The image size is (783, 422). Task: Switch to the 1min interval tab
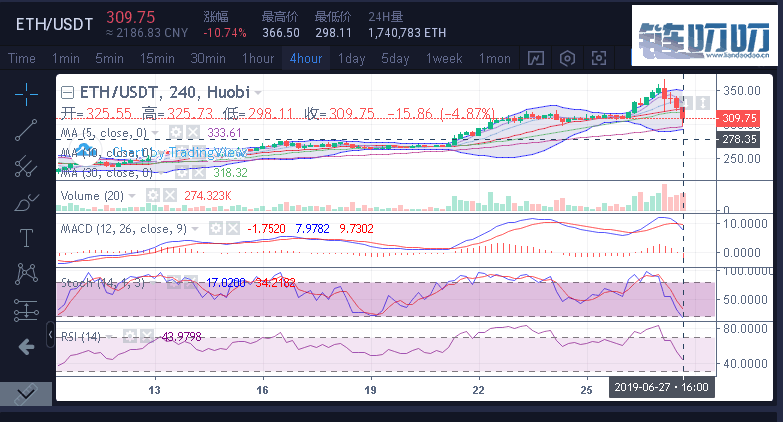coord(65,58)
